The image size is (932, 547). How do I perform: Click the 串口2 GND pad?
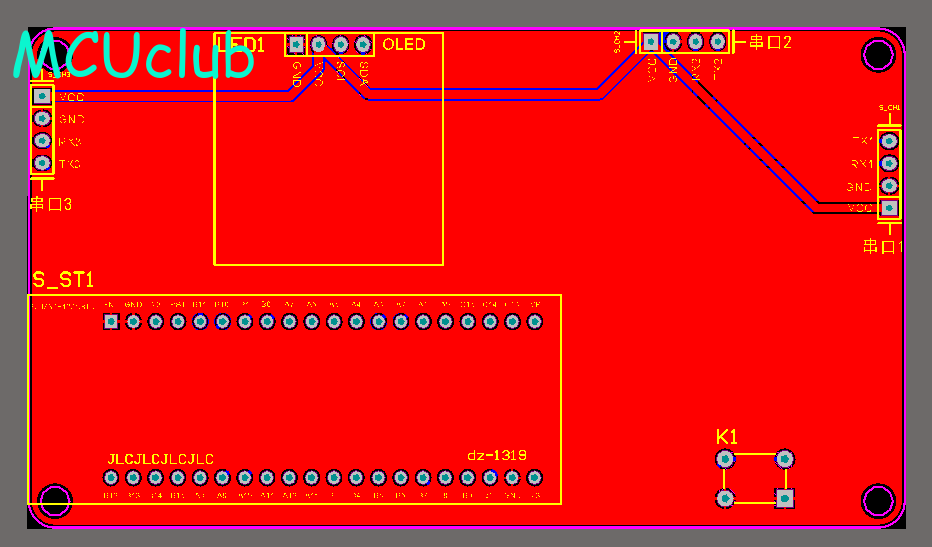673,42
